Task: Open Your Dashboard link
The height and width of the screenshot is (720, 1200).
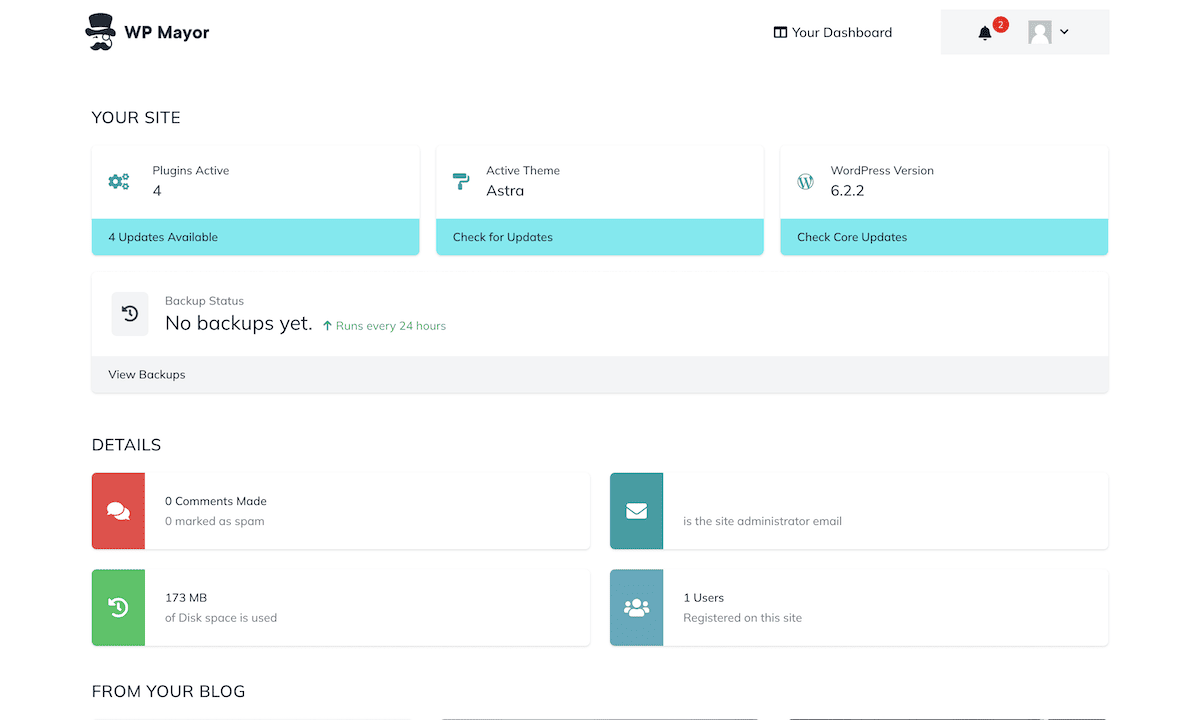Action: [x=833, y=32]
